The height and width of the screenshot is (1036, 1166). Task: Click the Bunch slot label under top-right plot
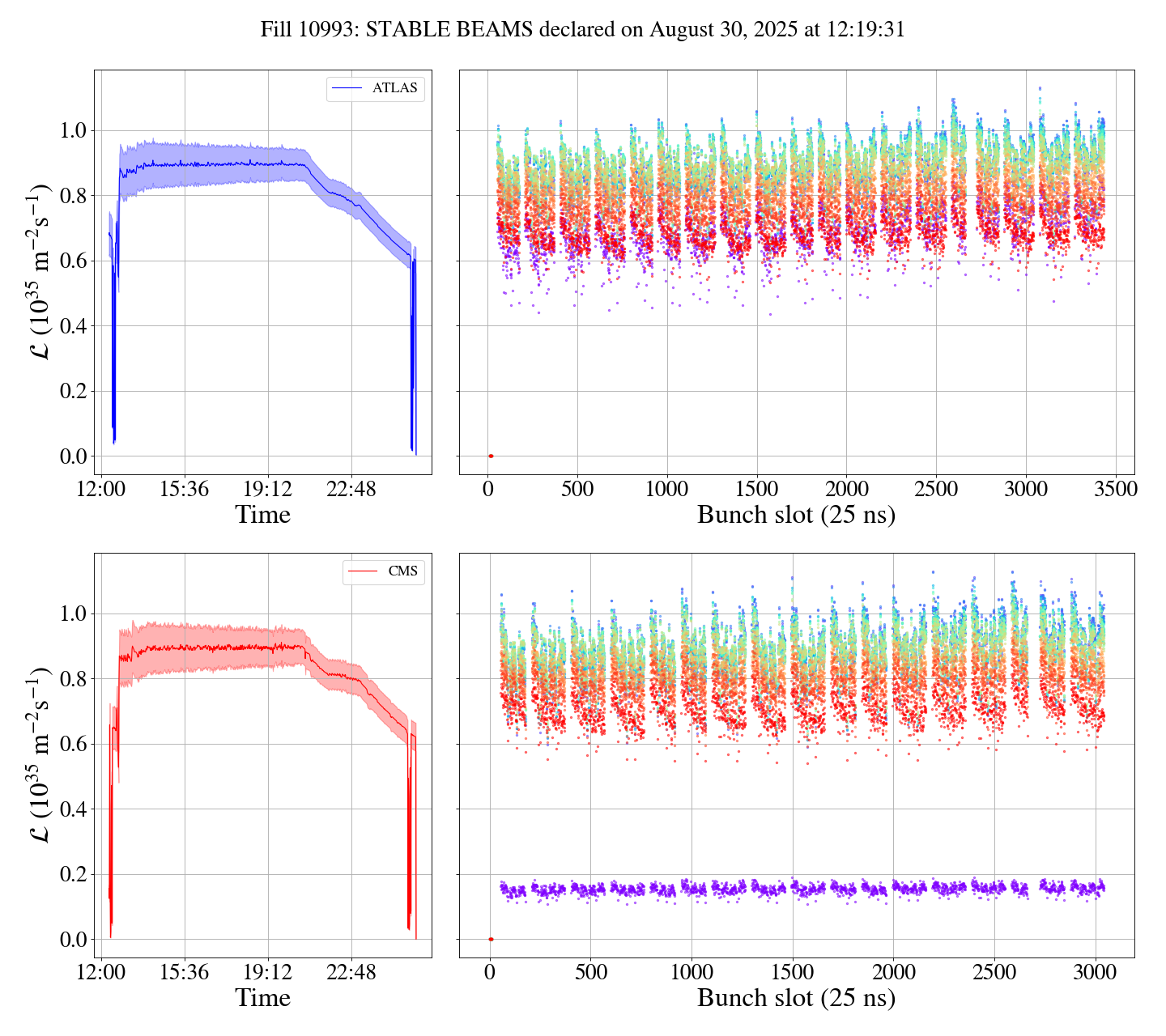click(x=796, y=516)
